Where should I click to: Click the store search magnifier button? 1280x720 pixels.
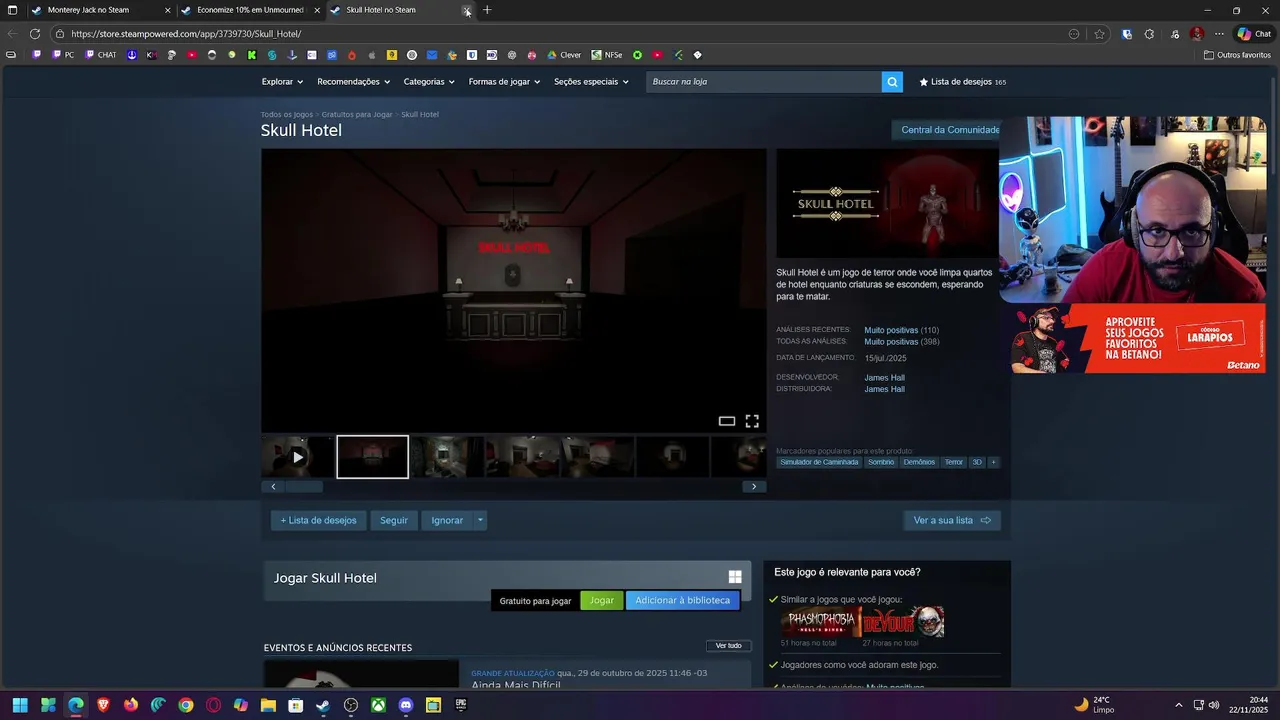(892, 82)
